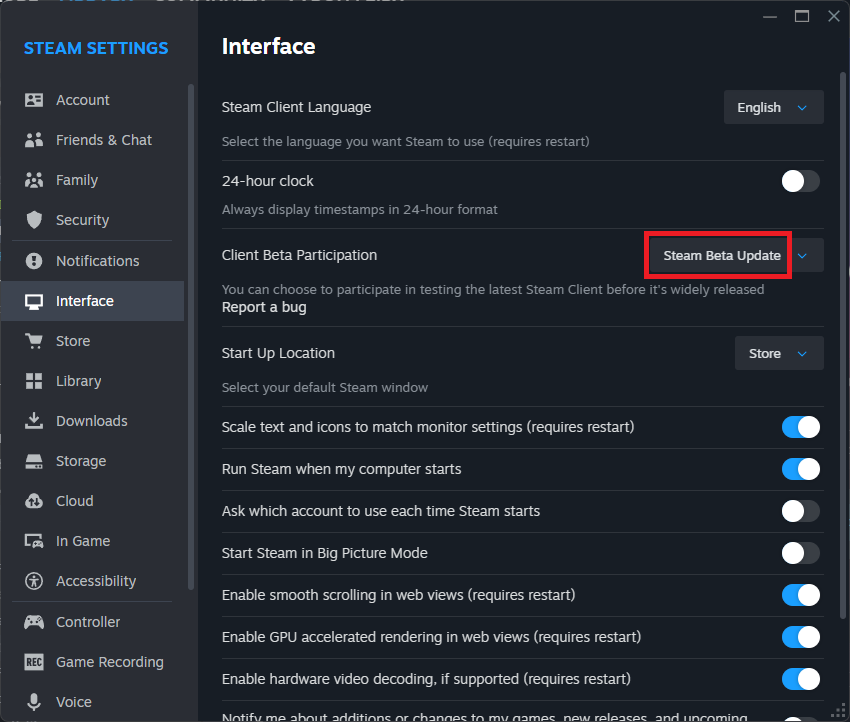Click the Notifications exclamation icon
Image resolution: width=850 pixels, height=722 pixels.
(x=34, y=261)
